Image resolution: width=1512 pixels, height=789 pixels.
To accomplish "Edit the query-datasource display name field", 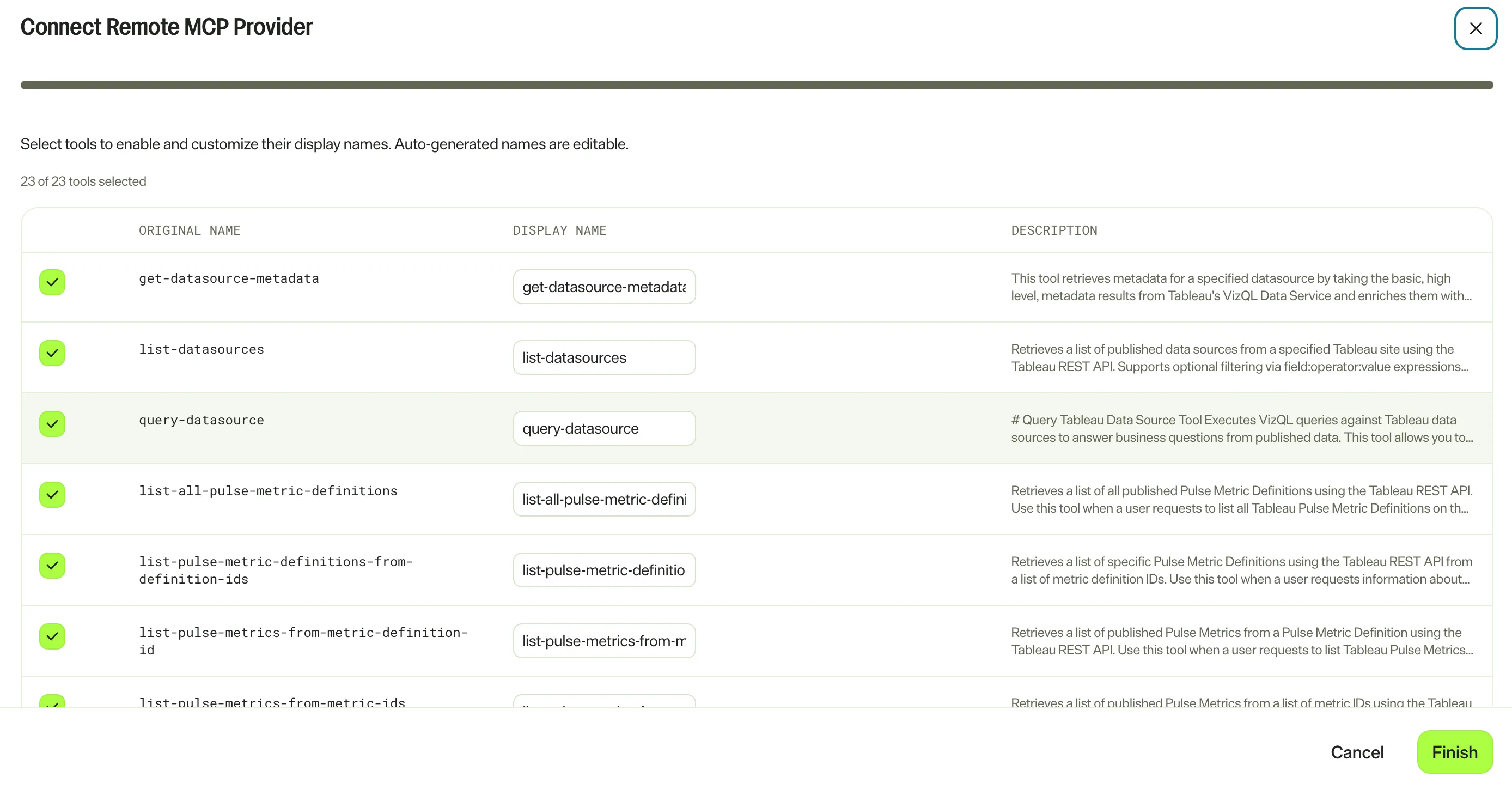I will (604, 428).
